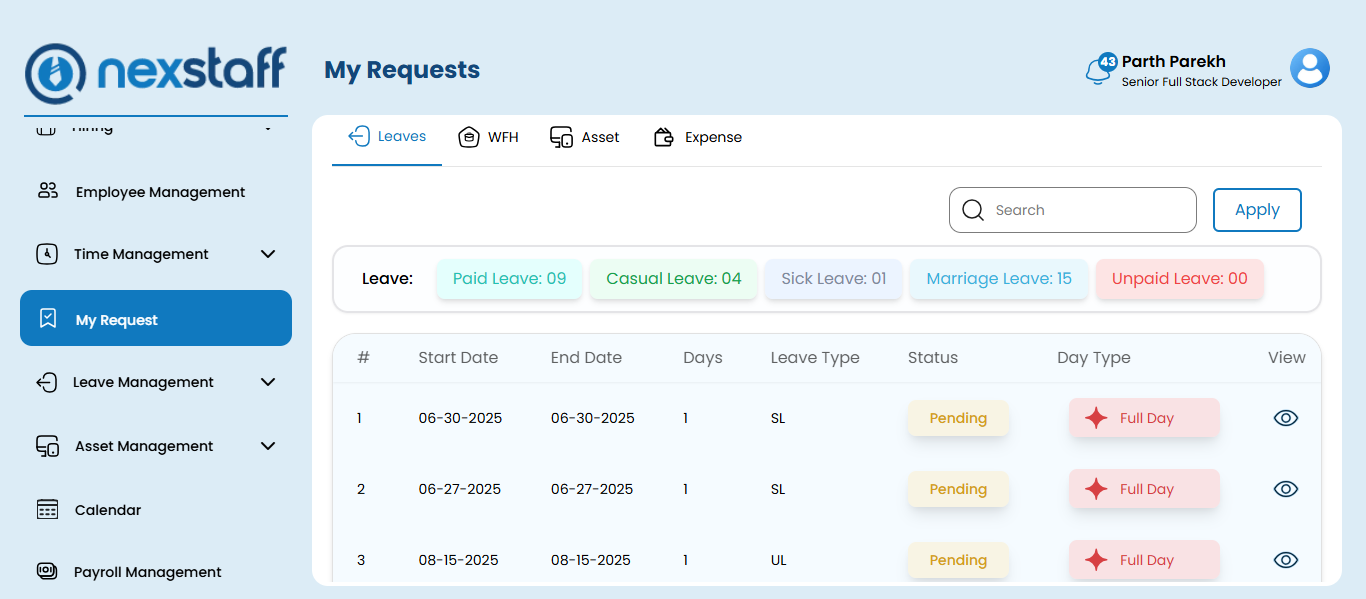This screenshot has width=1366, height=599.
Task: Click the star icon in row 3 Full Day
Action: [1096, 560]
